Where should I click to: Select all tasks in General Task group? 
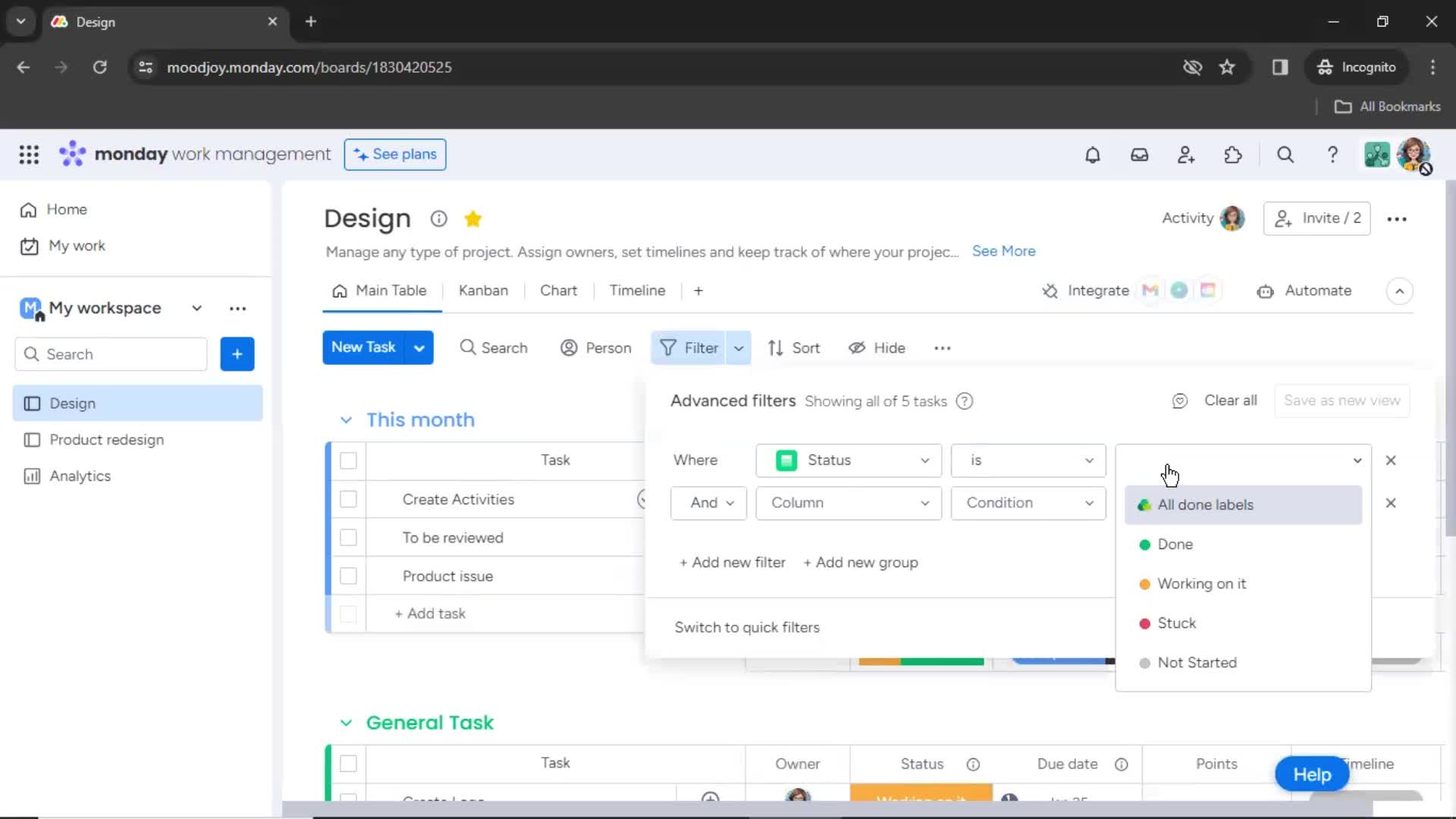[348, 764]
